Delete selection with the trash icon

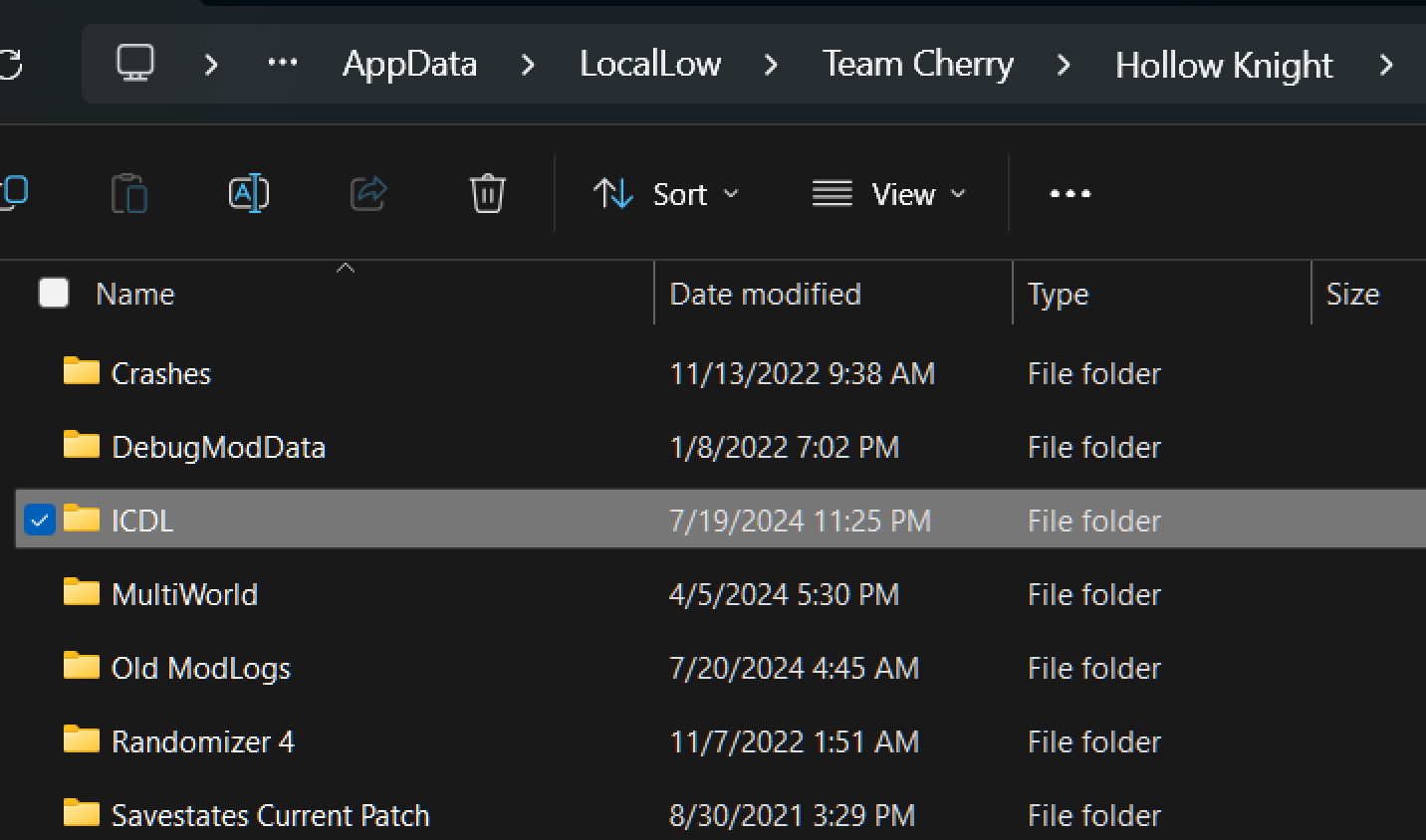488,193
